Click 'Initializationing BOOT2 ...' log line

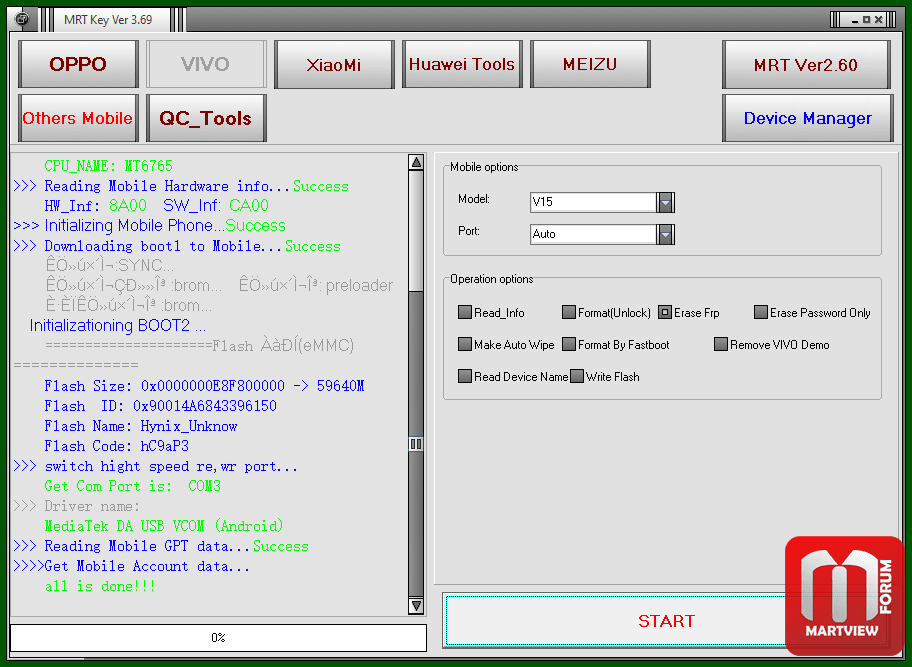117,325
